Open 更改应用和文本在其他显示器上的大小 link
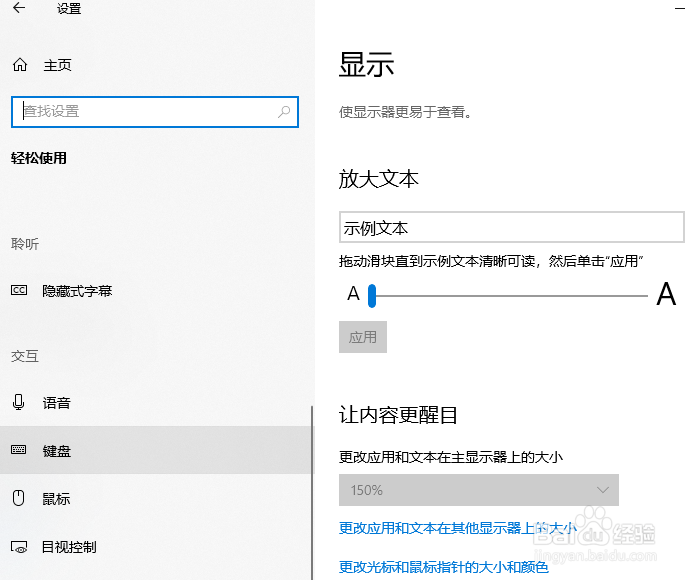The image size is (695, 580). [457, 528]
